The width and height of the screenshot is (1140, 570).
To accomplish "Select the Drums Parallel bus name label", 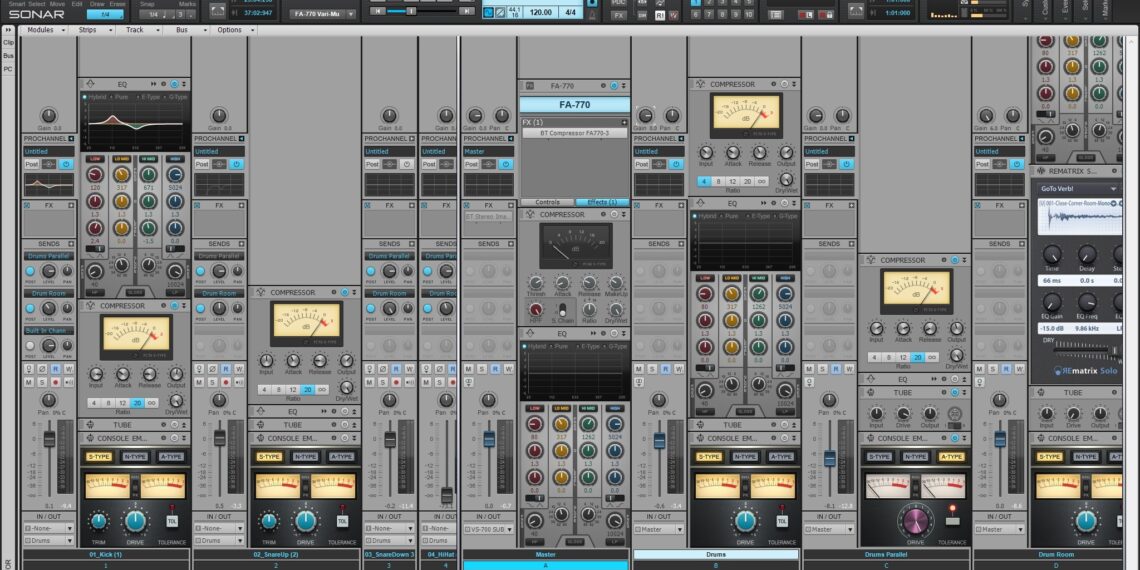I will point(886,554).
